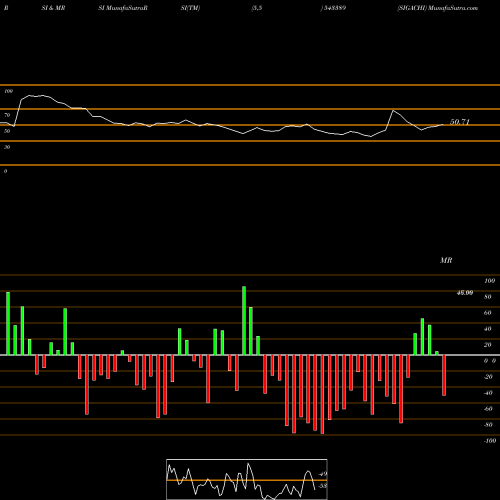
Task: Click the MR axis label -100
Action: pos(490,441)
